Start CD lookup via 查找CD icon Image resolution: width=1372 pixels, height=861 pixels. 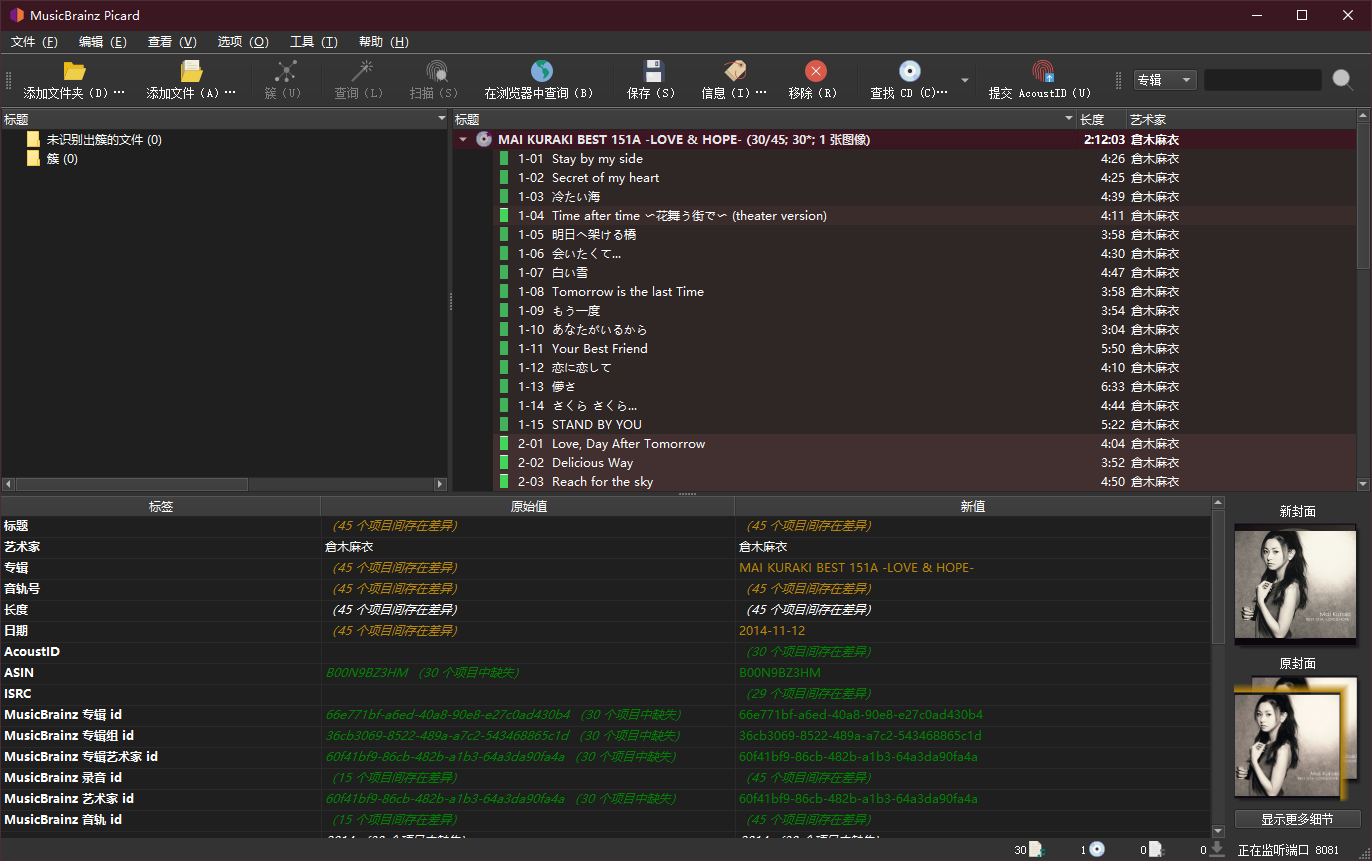pos(910,80)
